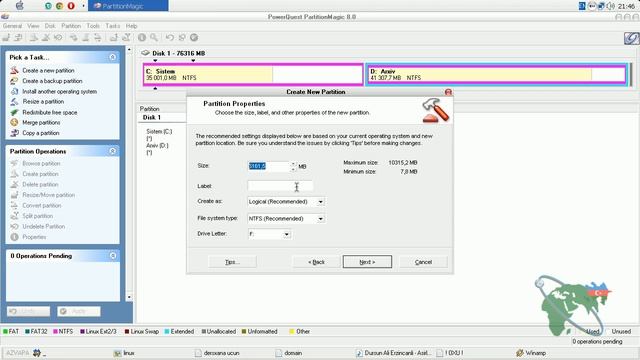Click the Undo button at bottom-left
Screen dimensions: 640x360
(28, 311)
